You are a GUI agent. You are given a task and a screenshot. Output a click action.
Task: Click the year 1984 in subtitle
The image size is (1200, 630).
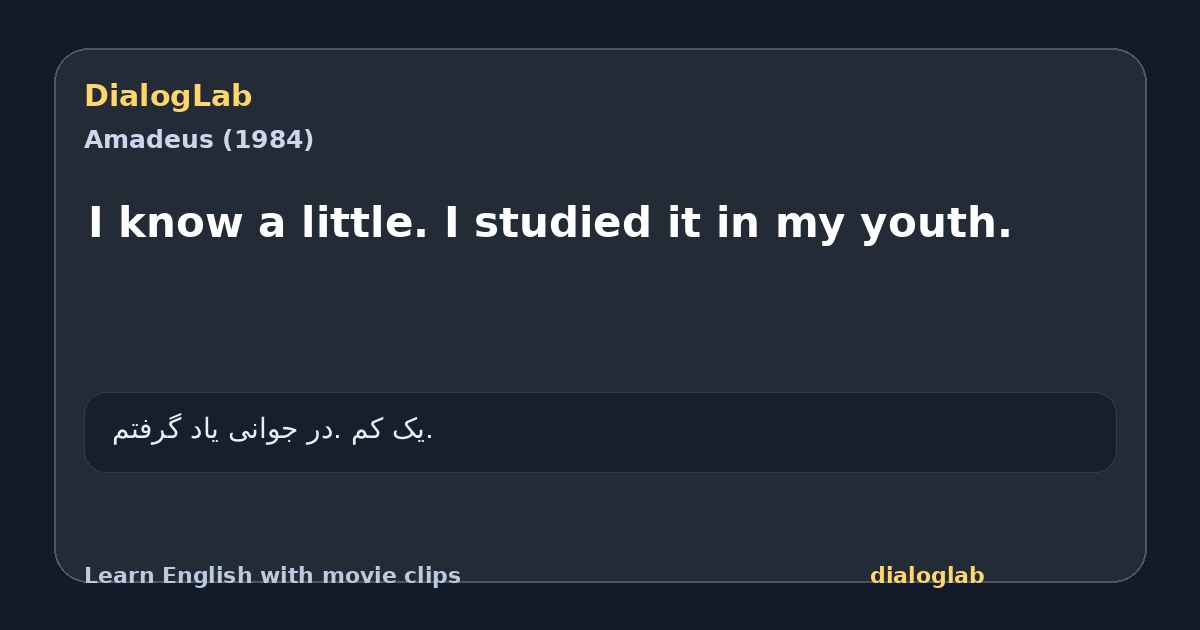tap(268, 140)
